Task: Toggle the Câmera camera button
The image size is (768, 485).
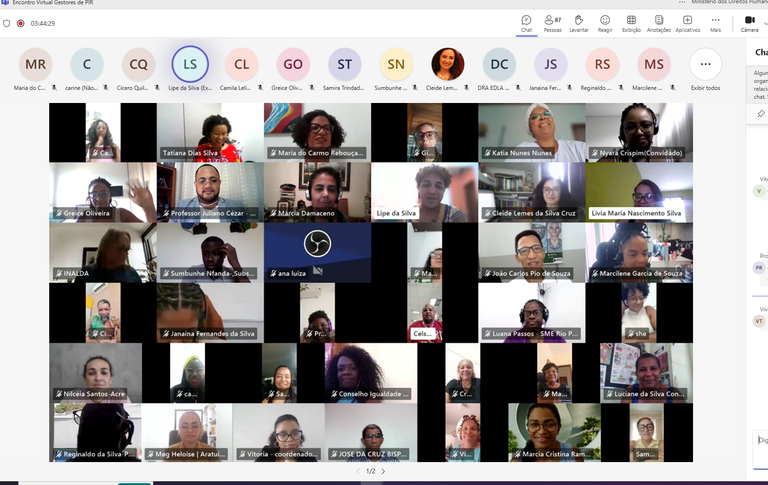Action: [x=749, y=23]
